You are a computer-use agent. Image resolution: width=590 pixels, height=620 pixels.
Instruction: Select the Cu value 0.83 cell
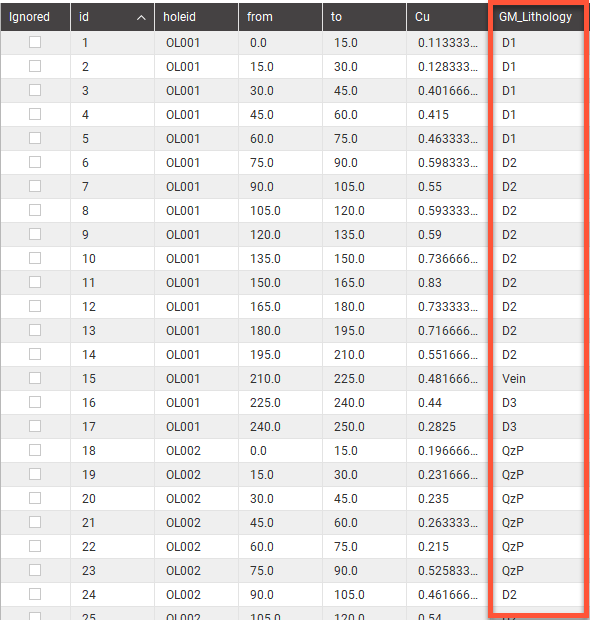(x=448, y=283)
